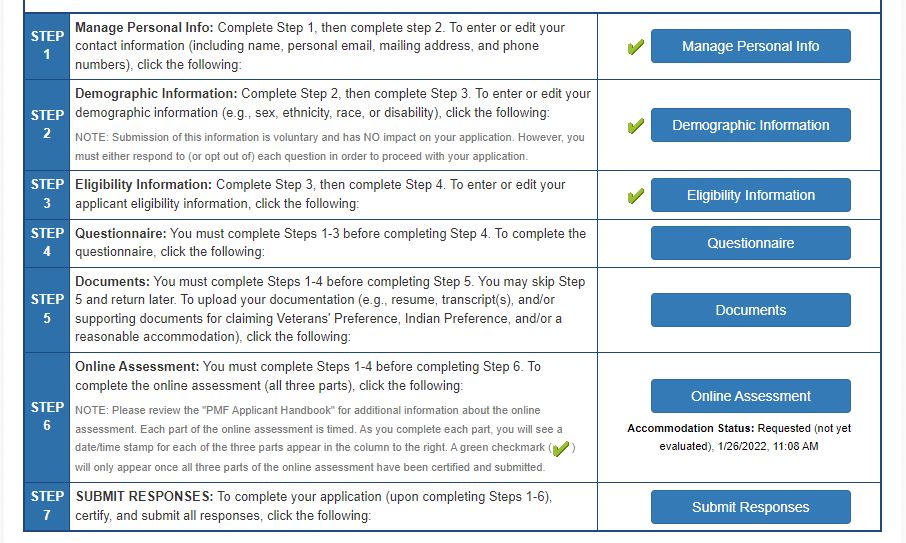Select the STEP 4 label cell
906x543 pixels.
pos(47,243)
